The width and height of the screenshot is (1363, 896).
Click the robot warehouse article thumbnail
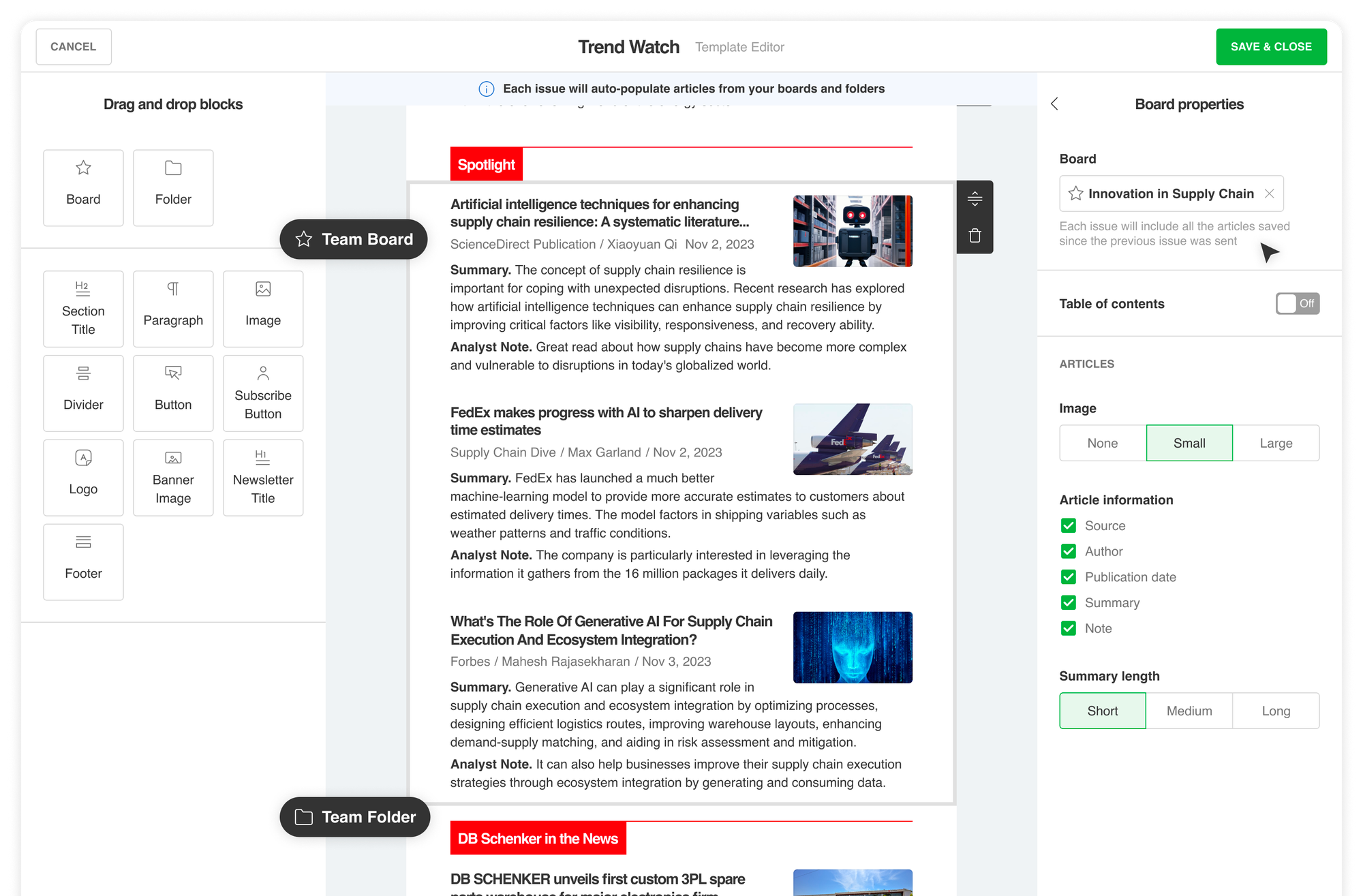click(x=853, y=231)
